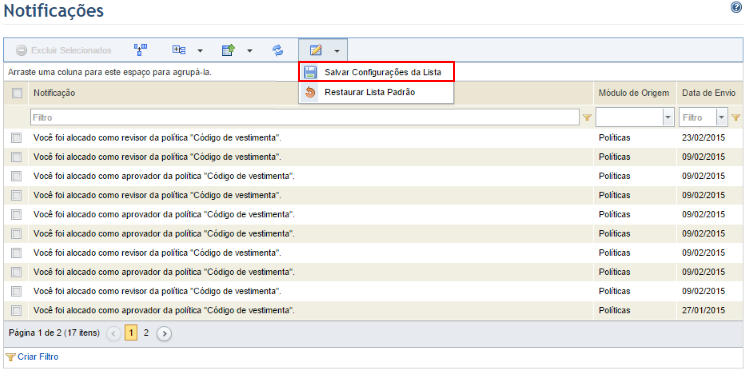Choose Salvar Configurações da Lista
The width and height of the screenshot is (746, 371).
377,72
